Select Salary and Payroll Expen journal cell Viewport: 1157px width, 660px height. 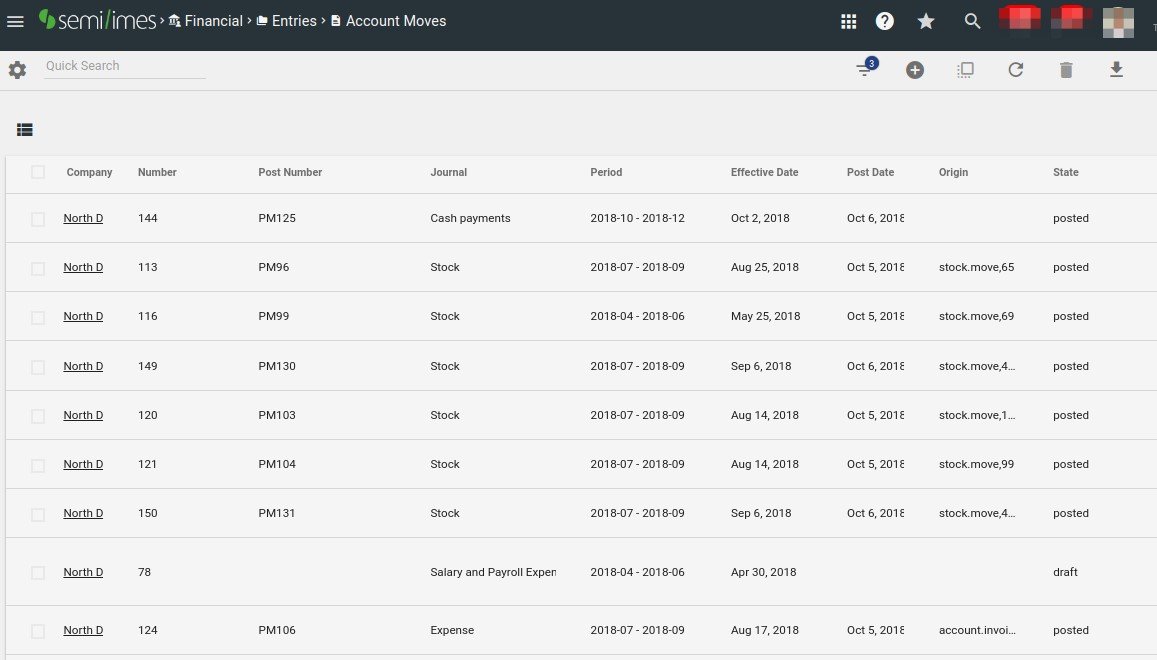pyautogui.click(x=493, y=572)
